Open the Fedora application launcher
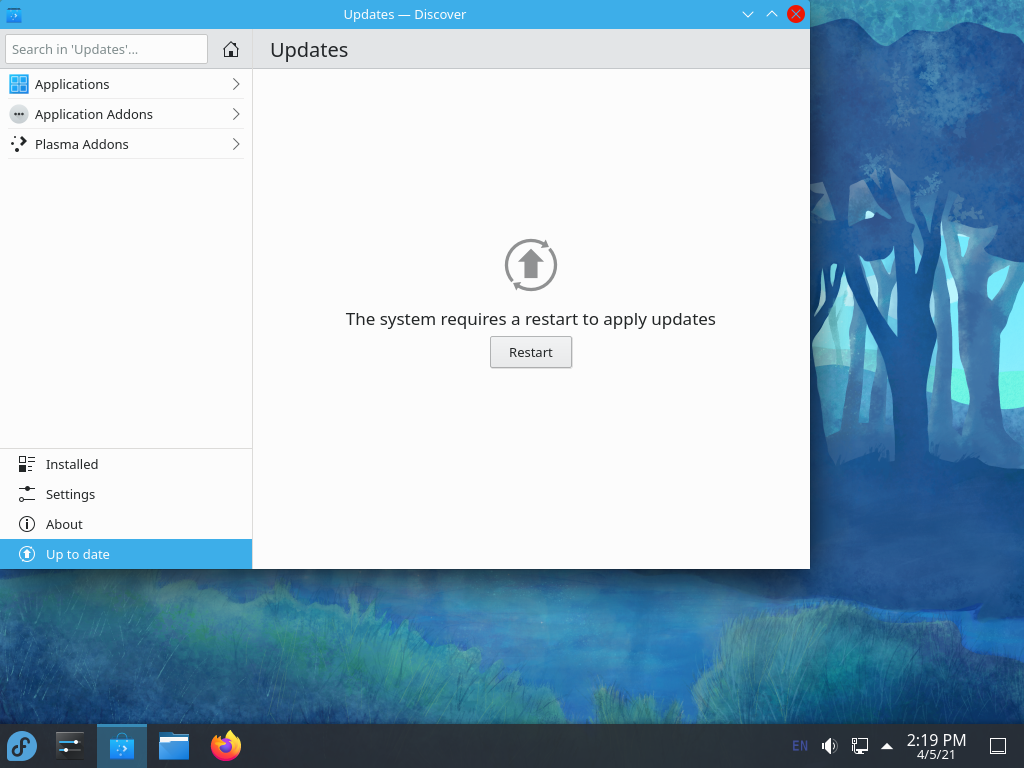 (x=22, y=746)
